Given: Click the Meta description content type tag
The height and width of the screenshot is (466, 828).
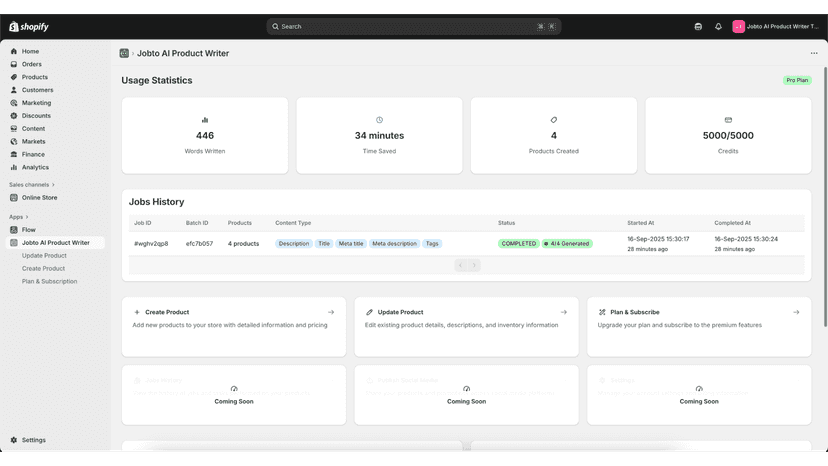Looking at the screenshot, I should 394,244.
